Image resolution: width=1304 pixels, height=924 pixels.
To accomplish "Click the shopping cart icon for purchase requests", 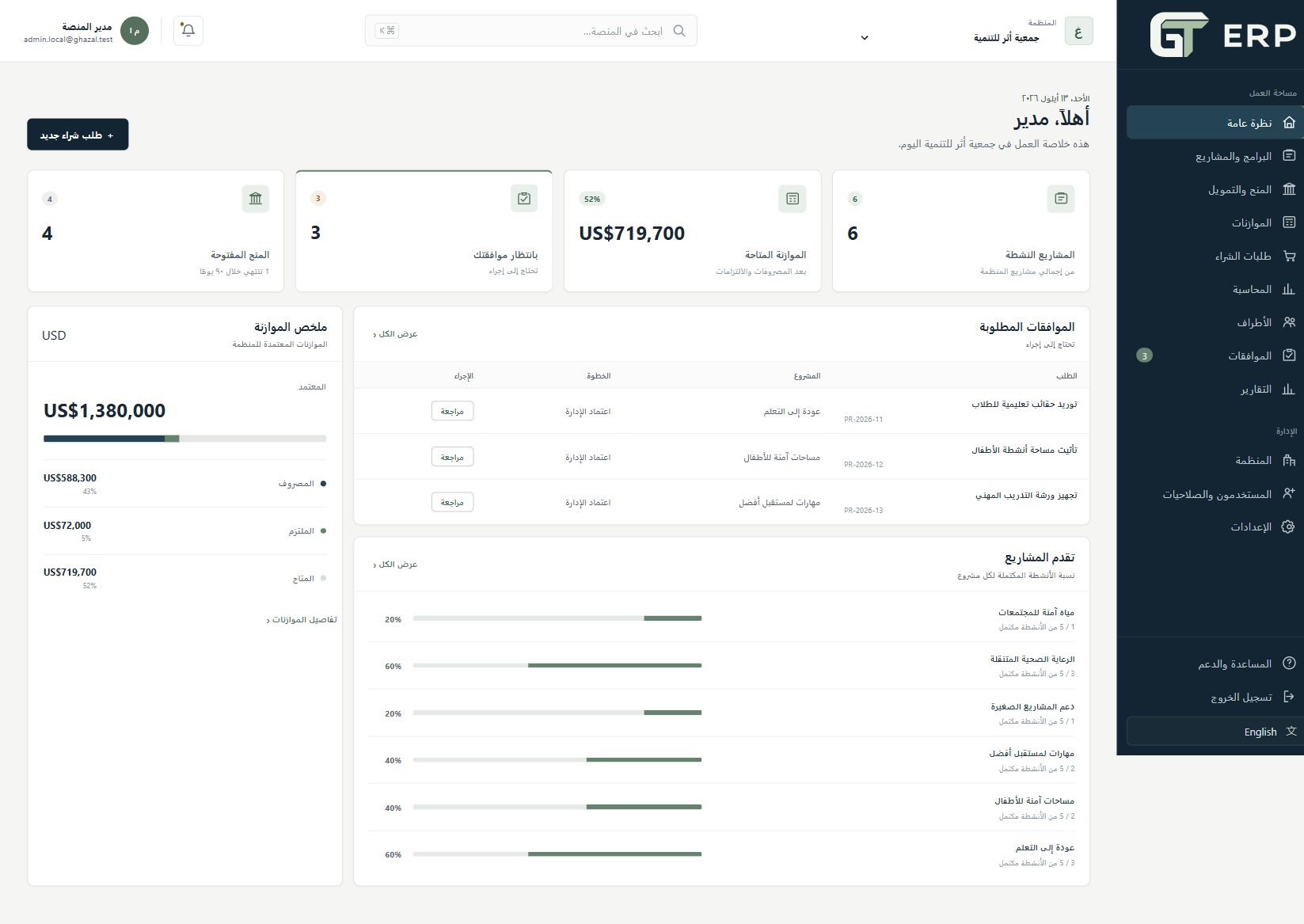I will point(1289,256).
